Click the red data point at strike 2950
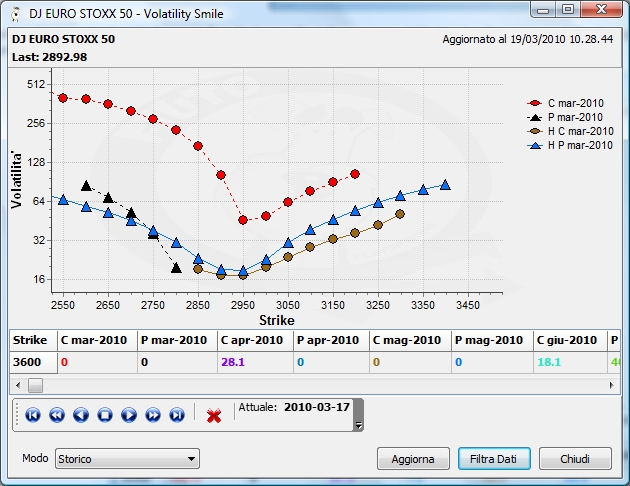Image resolution: width=630 pixels, height=486 pixels. (x=243, y=220)
